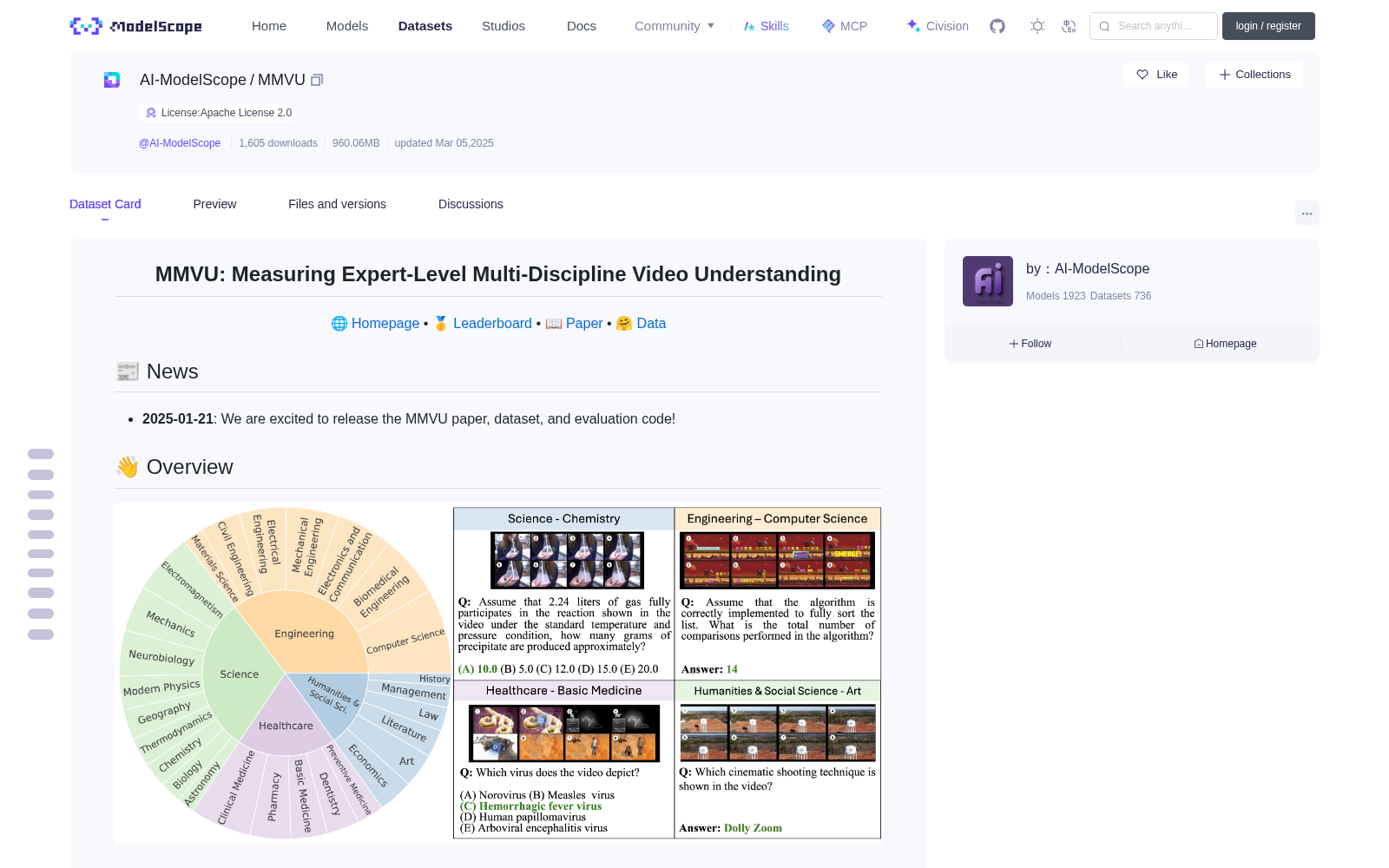
Task: Open the Civision nav link
Action: click(x=938, y=26)
